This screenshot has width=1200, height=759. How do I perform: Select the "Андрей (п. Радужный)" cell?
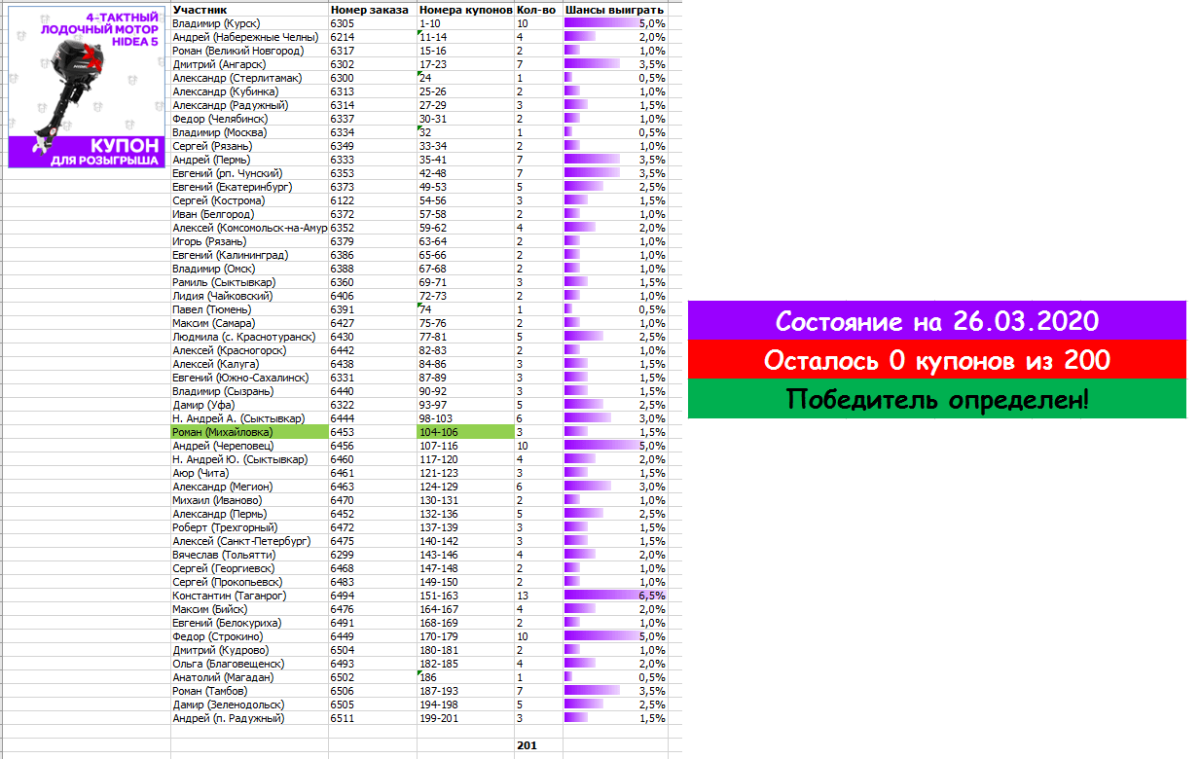click(x=248, y=718)
